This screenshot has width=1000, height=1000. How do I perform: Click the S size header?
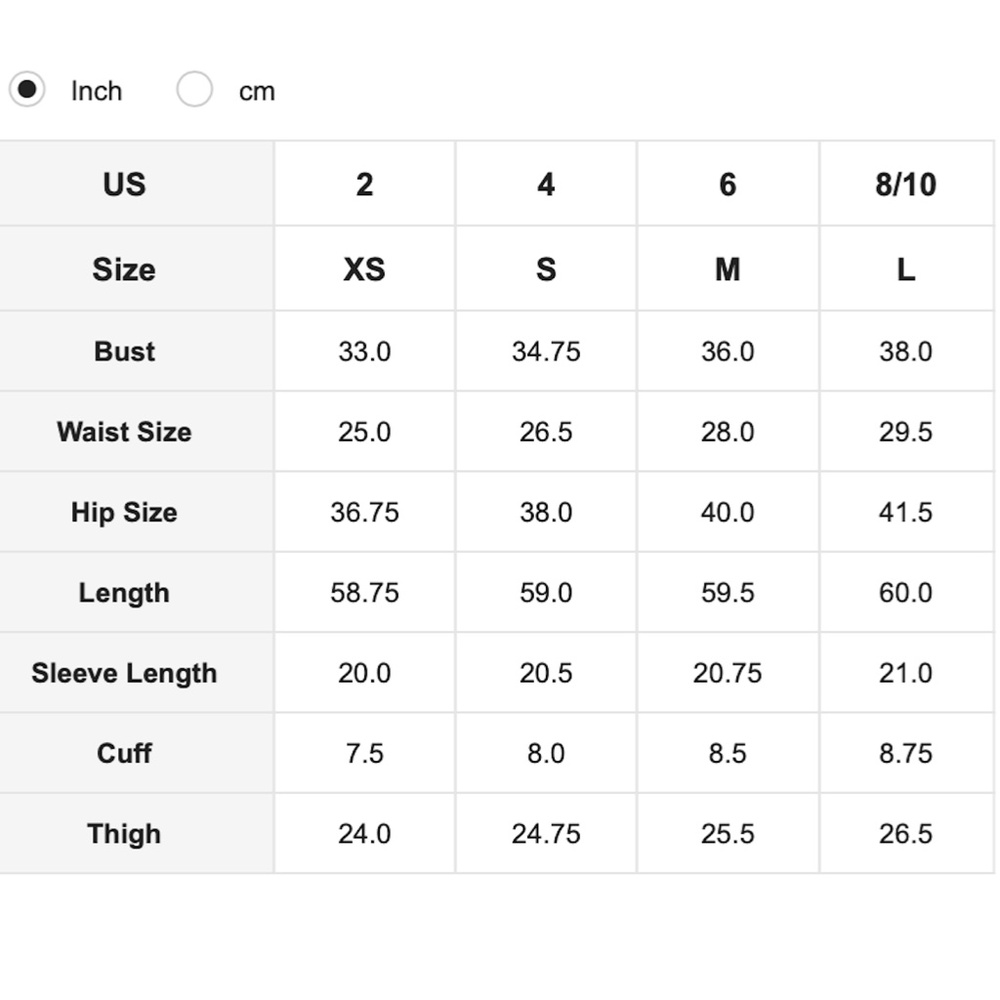[546, 269]
